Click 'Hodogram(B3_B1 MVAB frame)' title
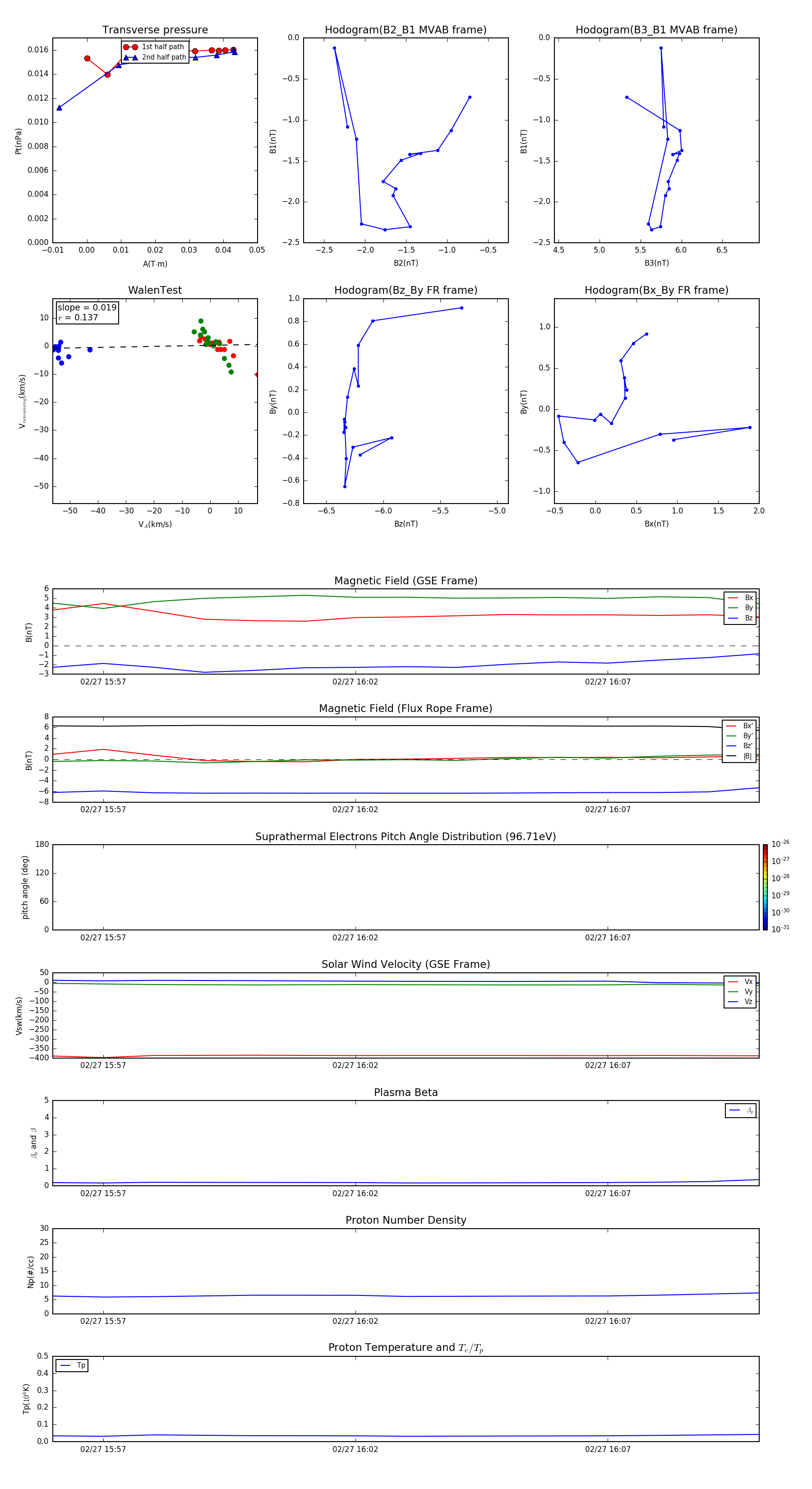 (x=656, y=30)
